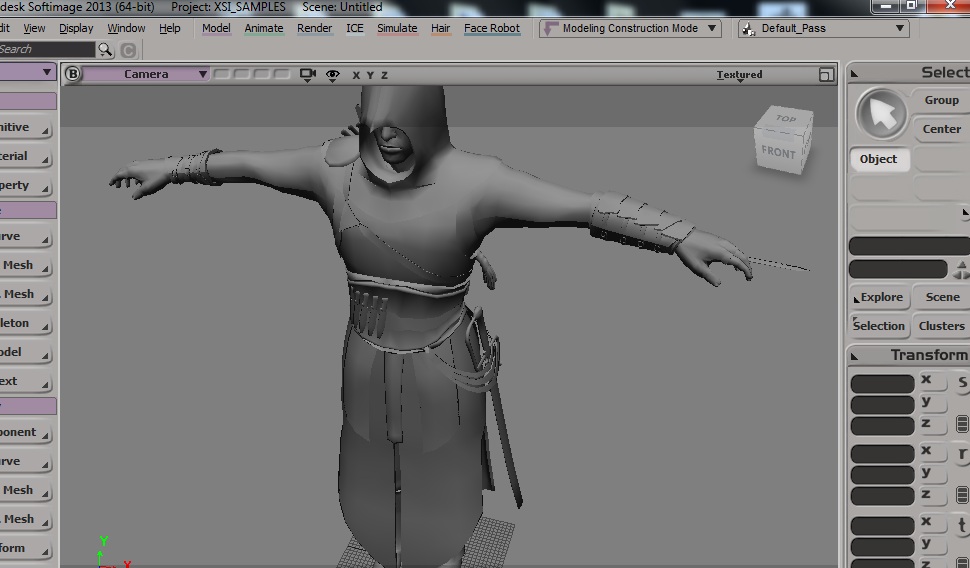Open the Explore button menu

[879, 297]
